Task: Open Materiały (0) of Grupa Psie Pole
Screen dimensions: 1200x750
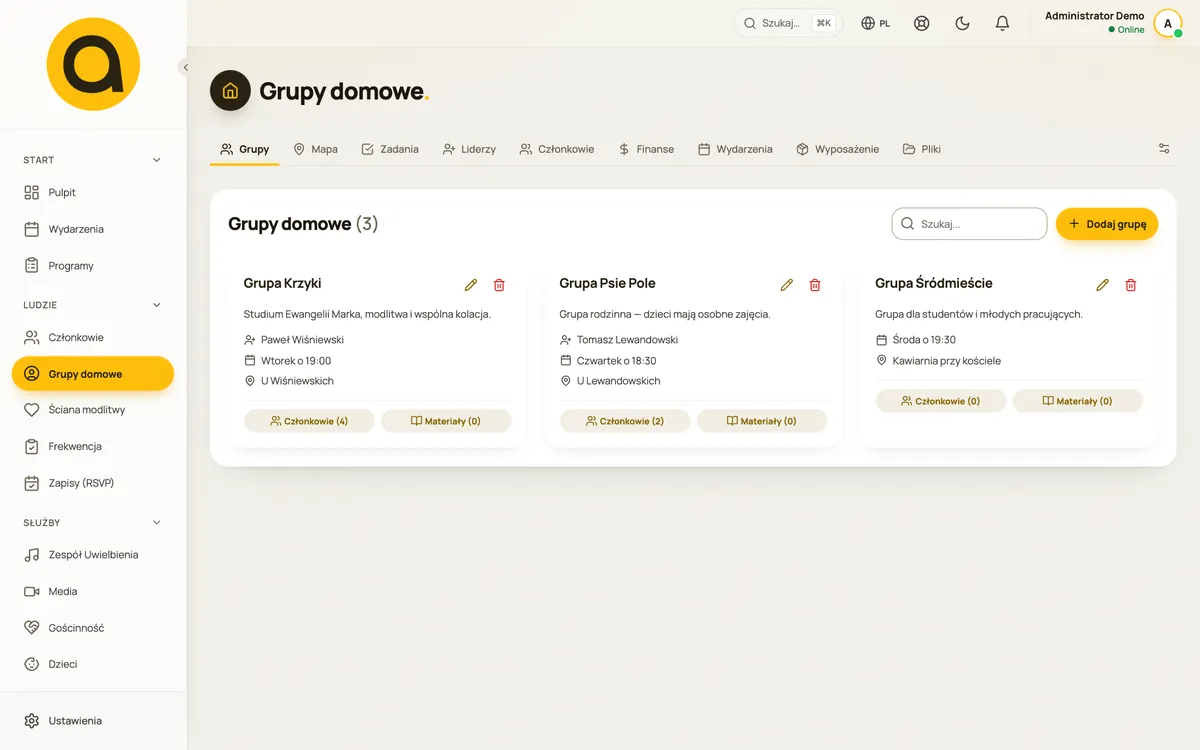Action: [762, 421]
